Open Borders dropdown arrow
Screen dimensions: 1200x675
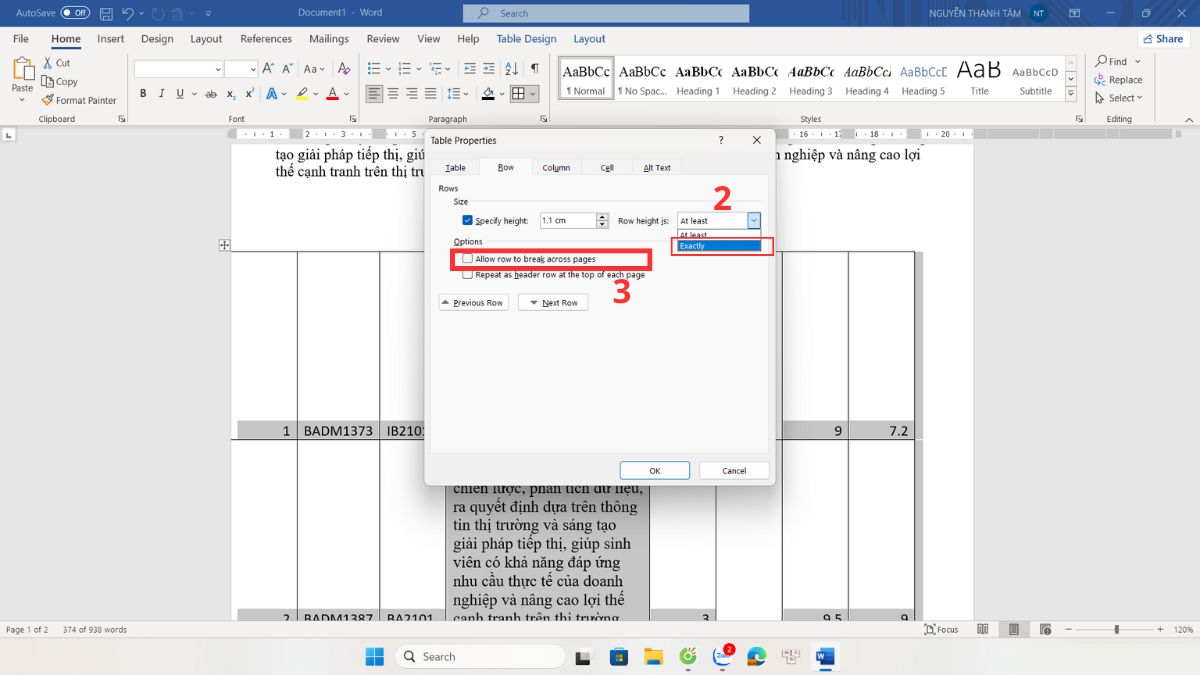(532, 94)
